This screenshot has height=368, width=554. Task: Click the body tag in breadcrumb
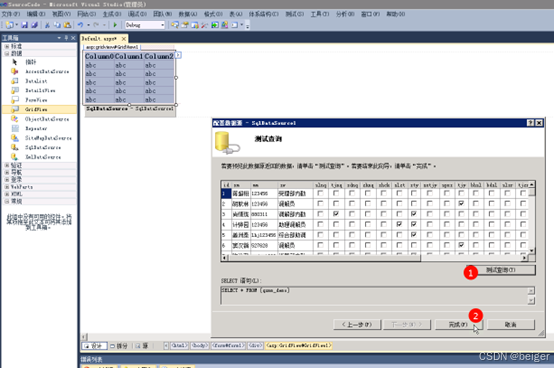200,345
